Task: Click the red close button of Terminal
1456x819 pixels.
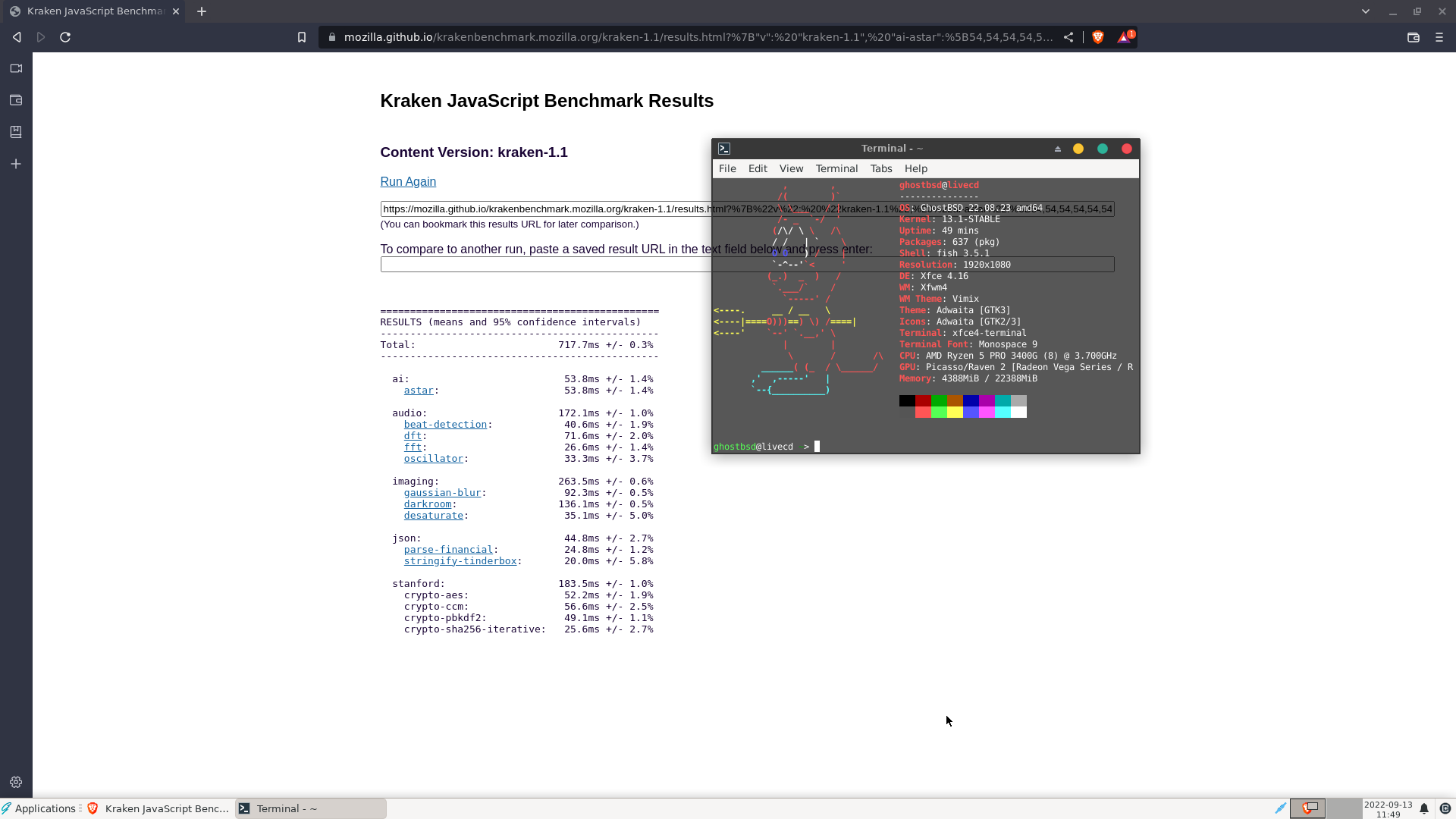Action: pos(1127,149)
